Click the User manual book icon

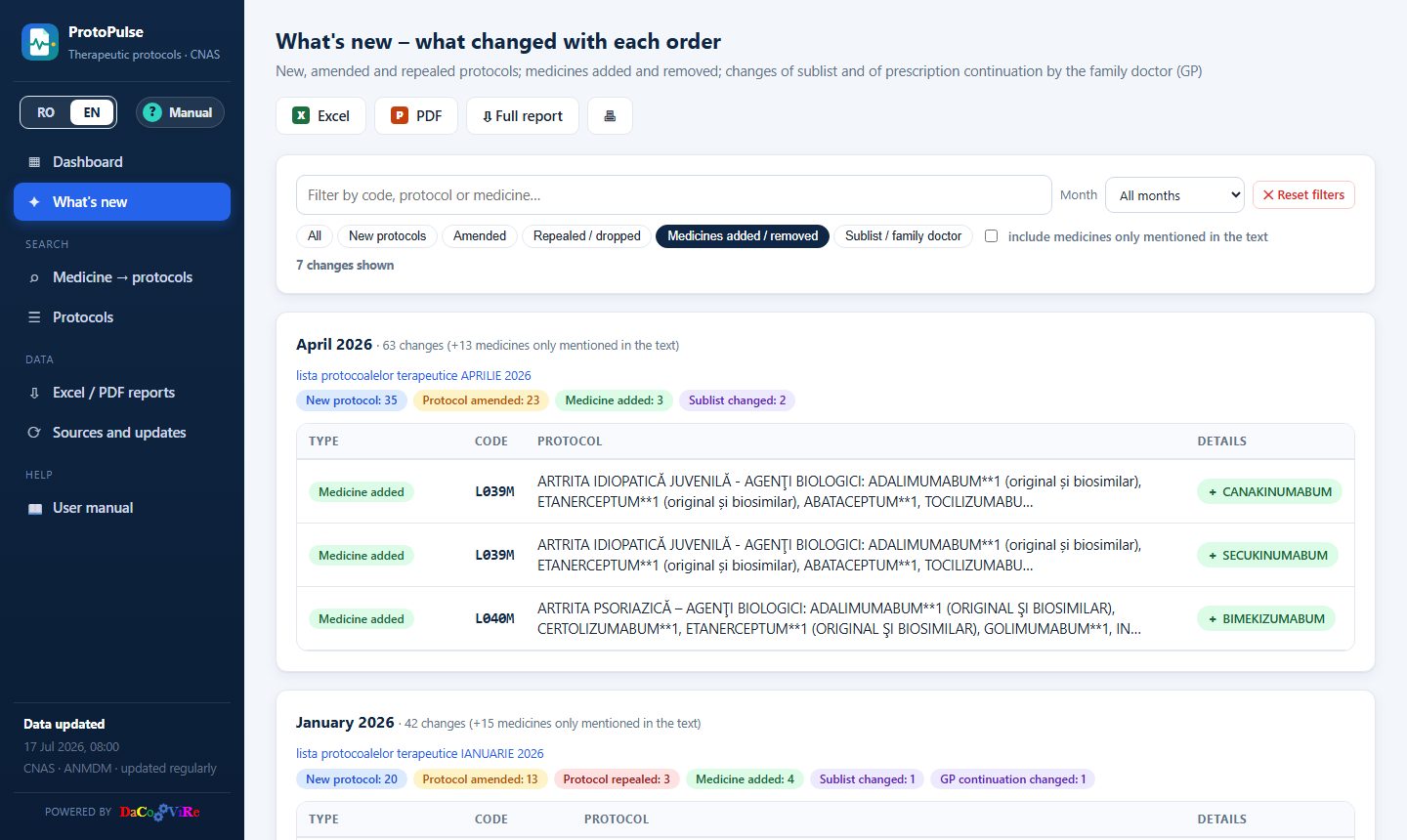tap(35, 508)
